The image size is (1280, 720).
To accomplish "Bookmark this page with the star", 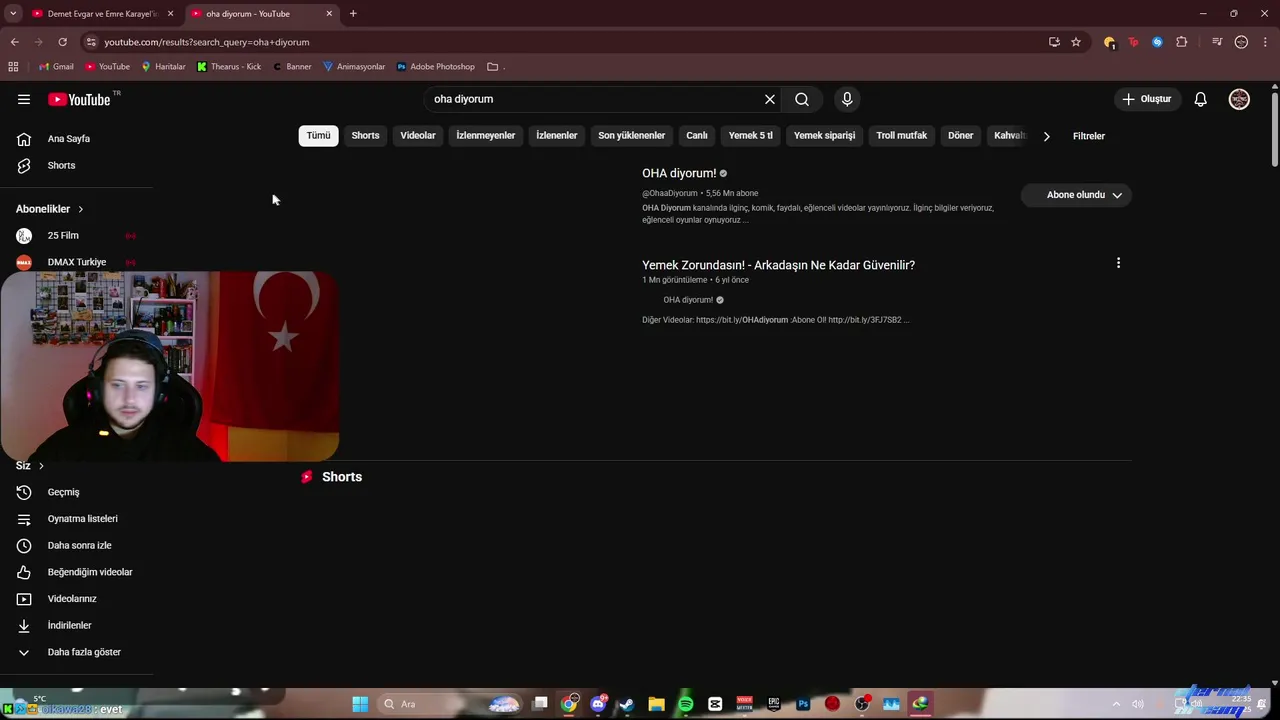I will coord(1076,42).
